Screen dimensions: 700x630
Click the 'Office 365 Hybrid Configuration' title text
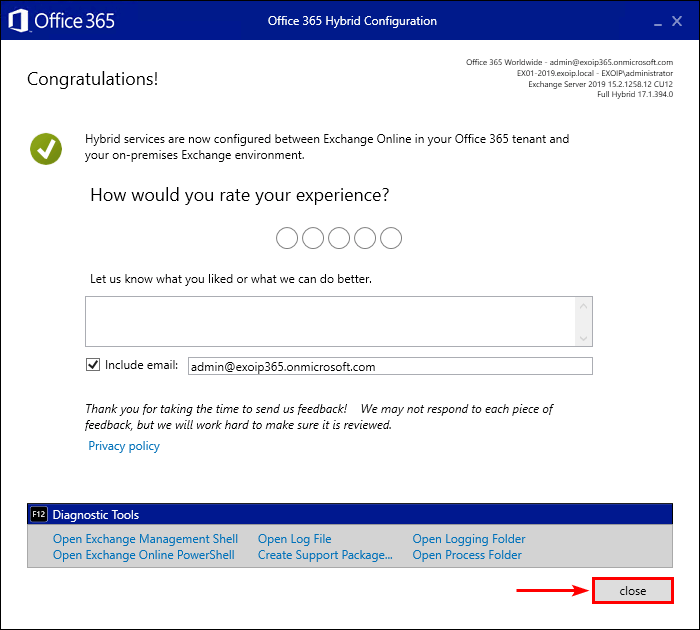(x=352, y=21)
